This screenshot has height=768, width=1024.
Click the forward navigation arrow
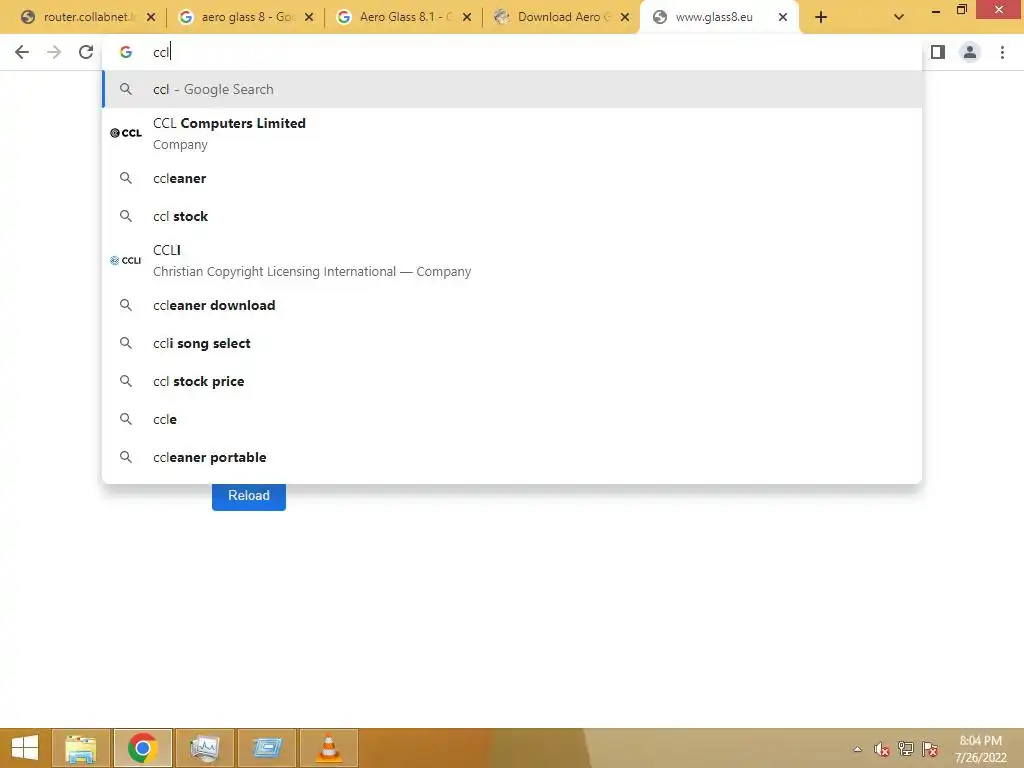(x=54, y=52)
